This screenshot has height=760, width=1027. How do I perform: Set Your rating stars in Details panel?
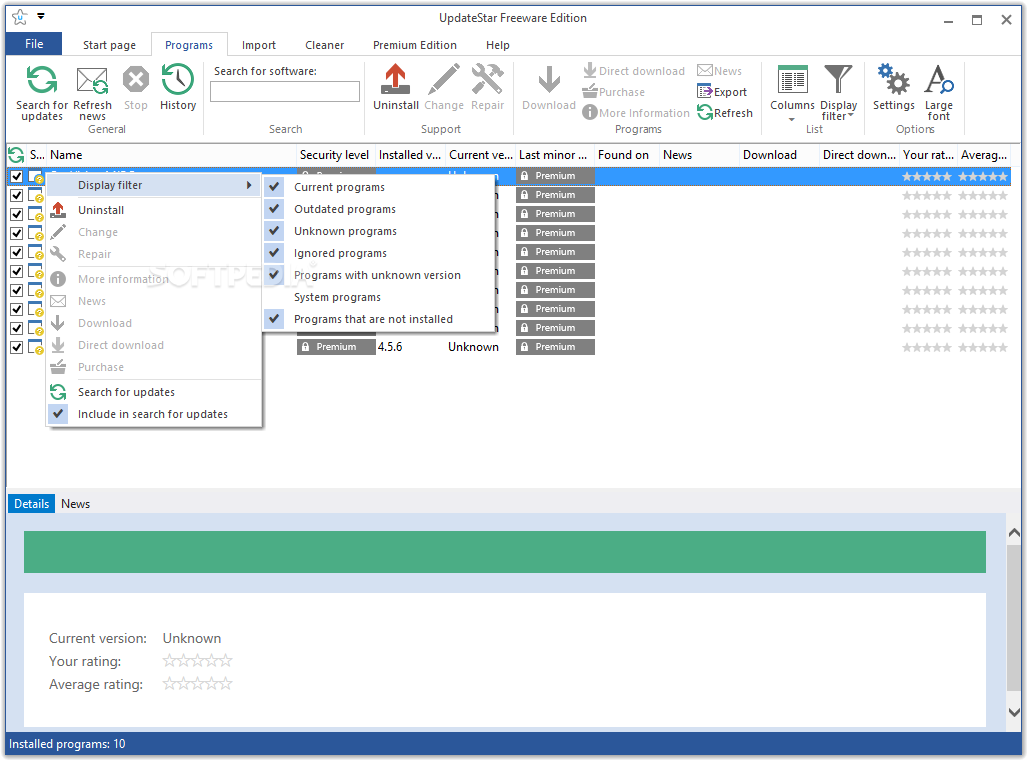pyautogui.click(x=197, y=660)
